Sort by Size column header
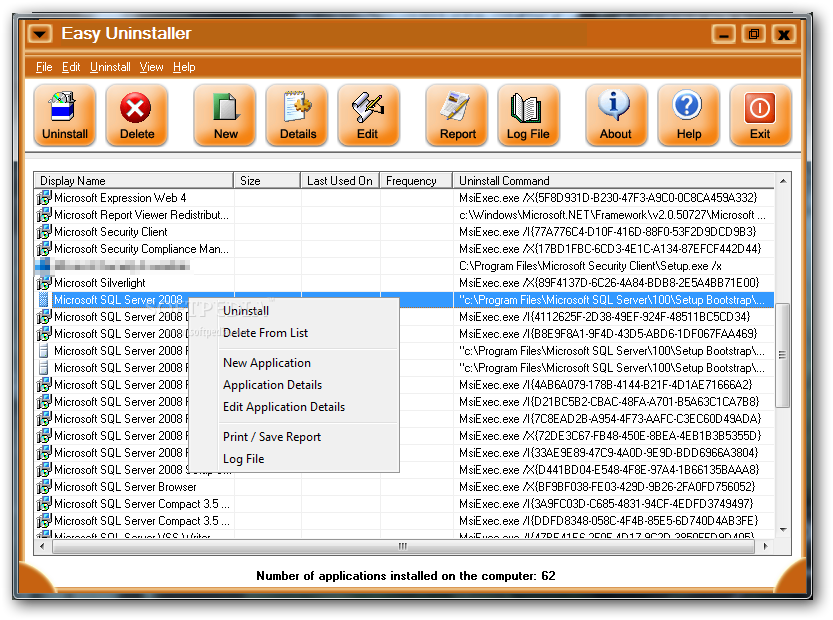833x620 pixels. coord(267,181)
